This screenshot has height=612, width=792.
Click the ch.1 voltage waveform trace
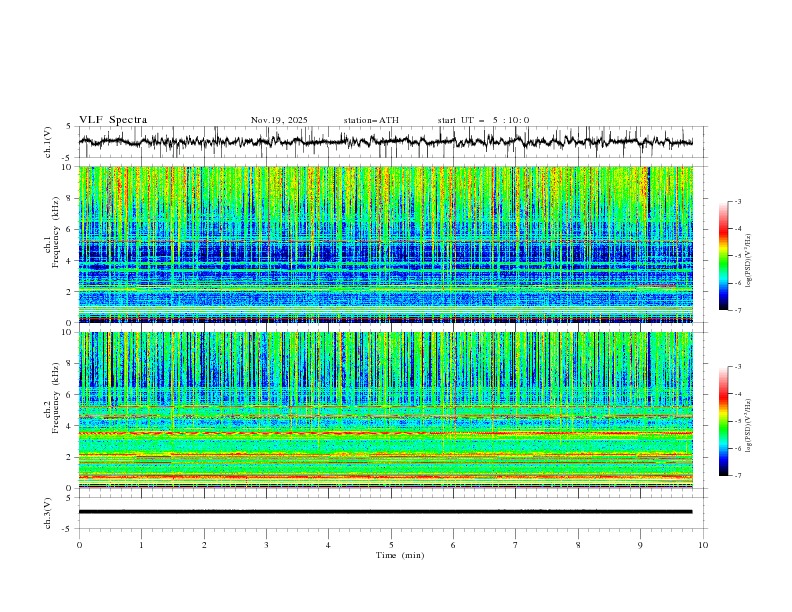(385, 141)
